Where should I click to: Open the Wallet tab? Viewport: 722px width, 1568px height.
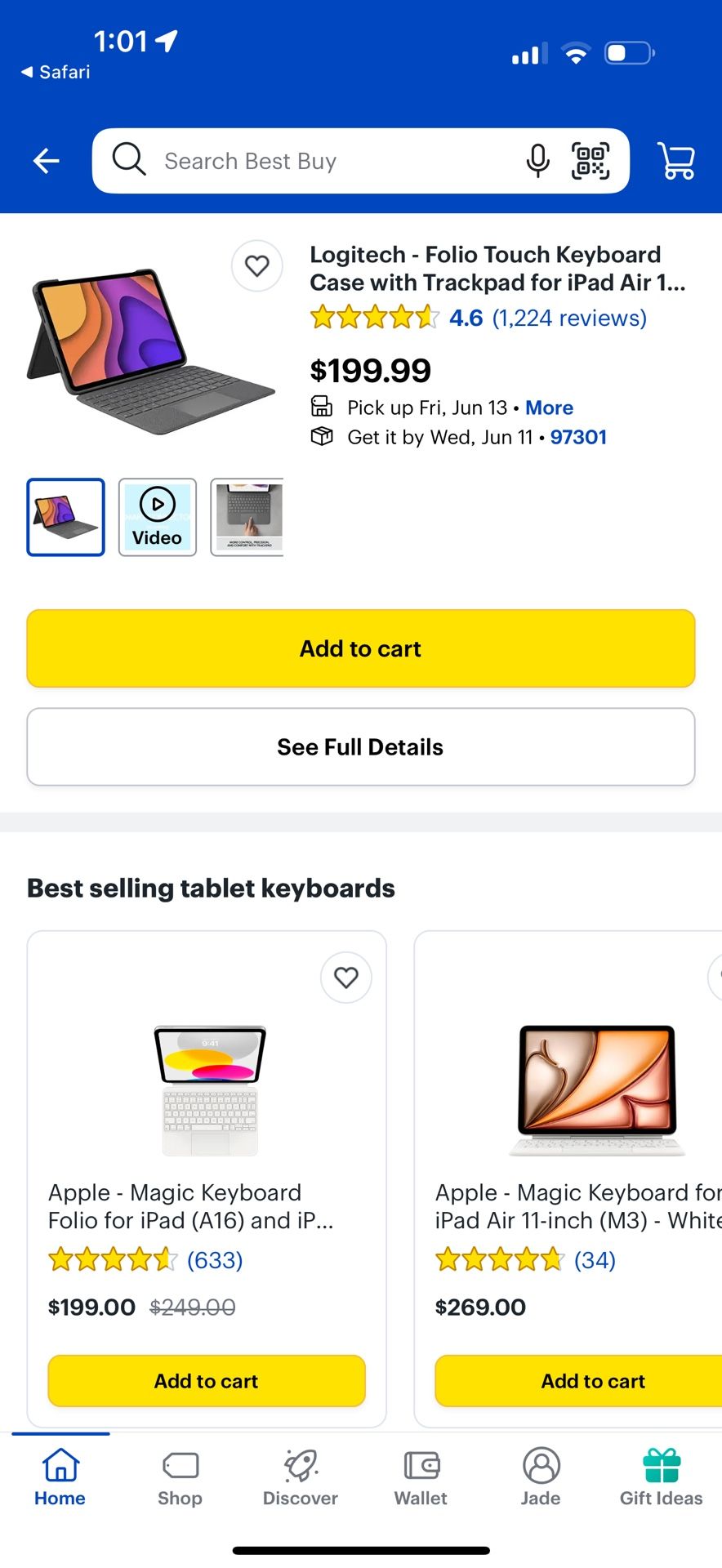tap(421, 1478)
